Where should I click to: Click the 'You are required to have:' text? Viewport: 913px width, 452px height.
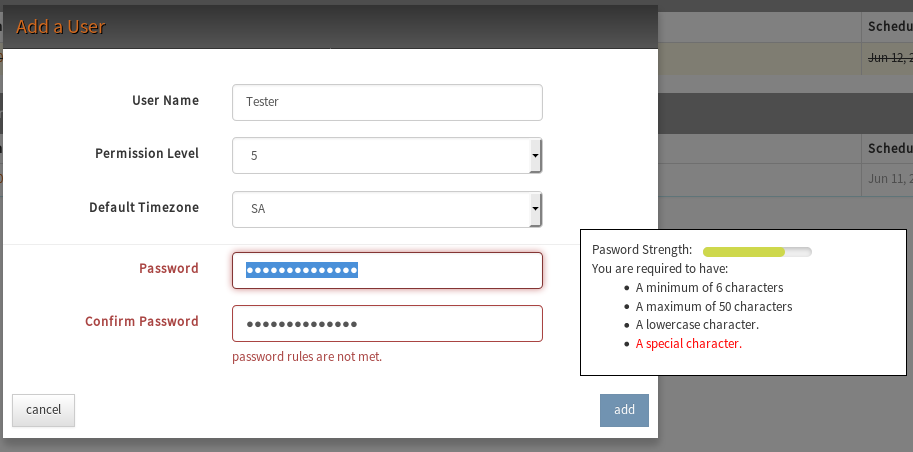click(x=660, y=269)
